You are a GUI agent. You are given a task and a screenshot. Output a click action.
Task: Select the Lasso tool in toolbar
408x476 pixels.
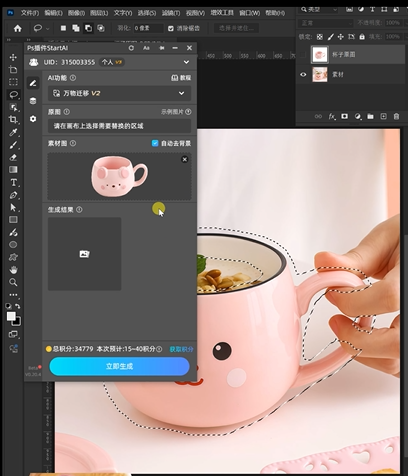point(13,95)
